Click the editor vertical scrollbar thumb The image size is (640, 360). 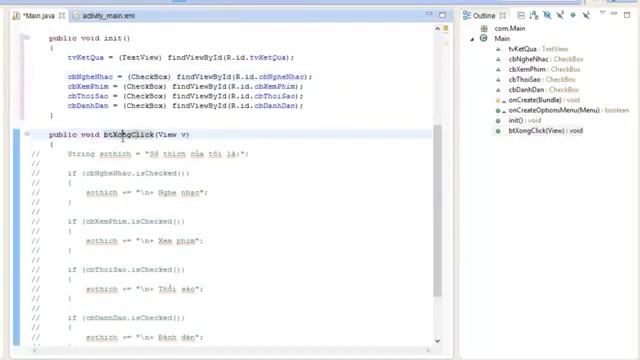click(438, 210)
